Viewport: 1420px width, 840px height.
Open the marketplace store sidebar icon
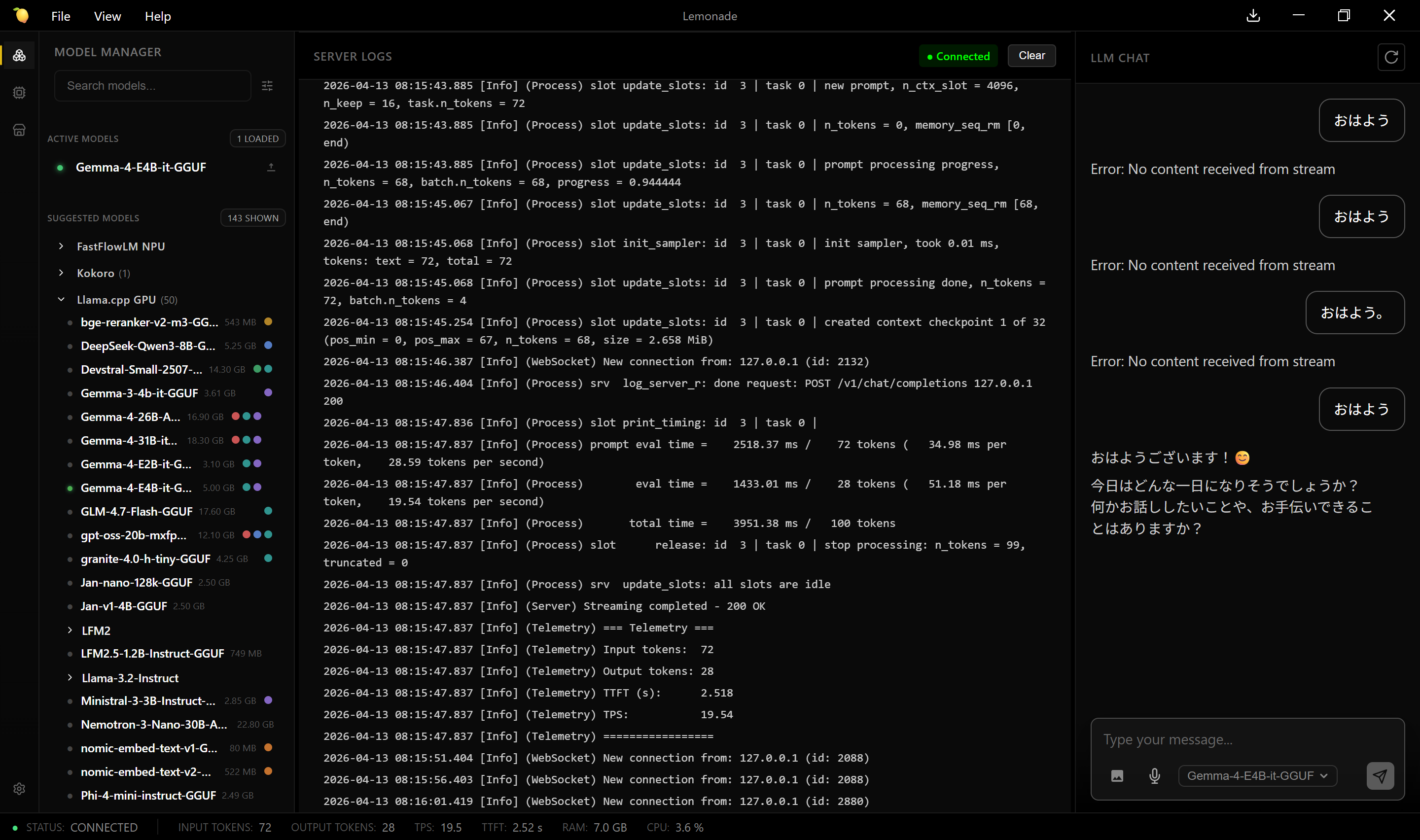tap(19, 130)
